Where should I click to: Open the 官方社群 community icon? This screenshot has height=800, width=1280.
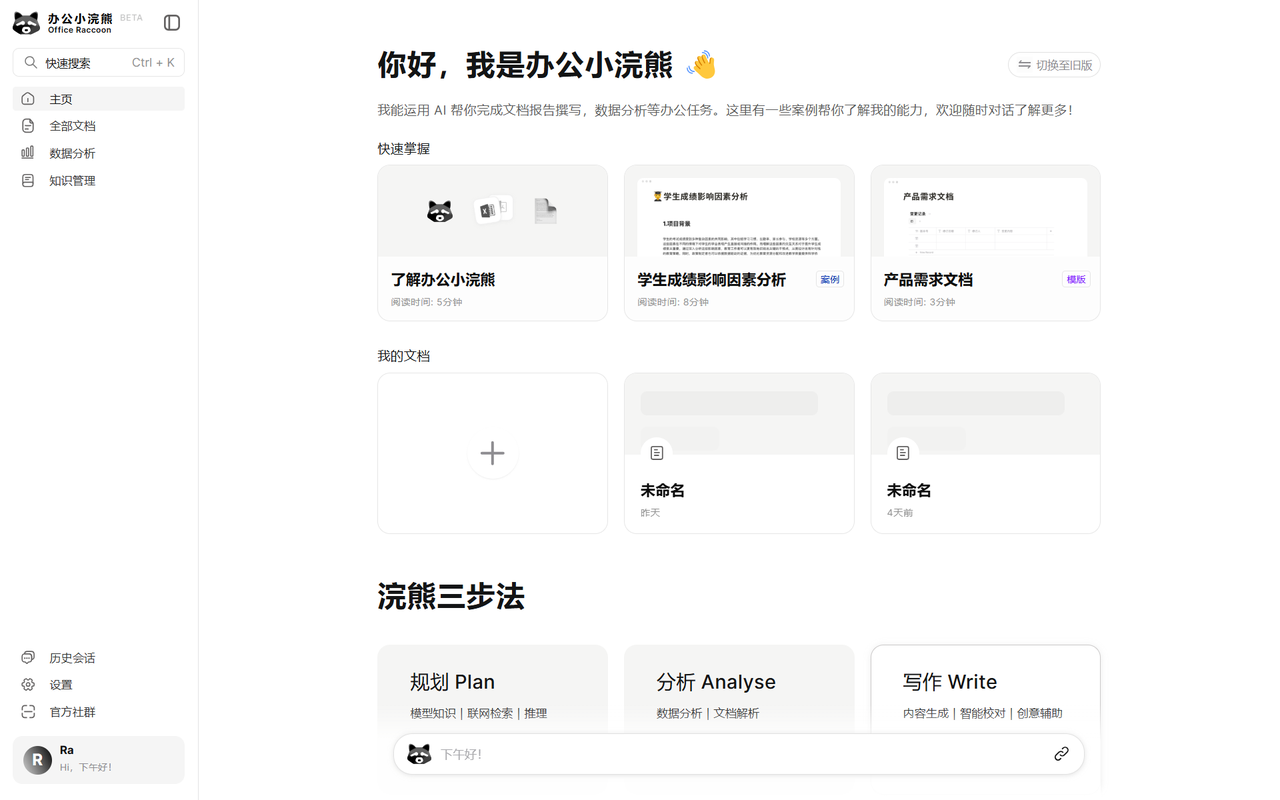(28, 712)
